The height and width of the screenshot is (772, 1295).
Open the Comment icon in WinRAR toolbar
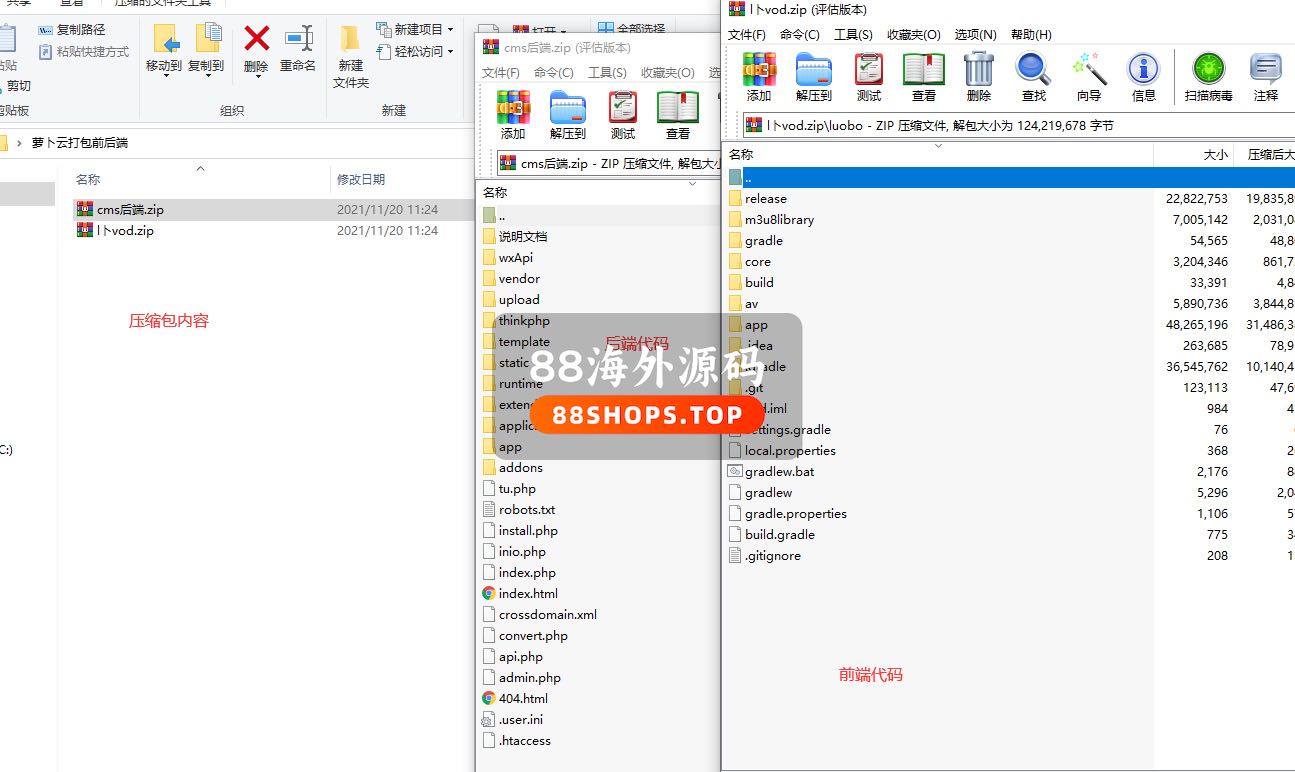point(1265,77)
